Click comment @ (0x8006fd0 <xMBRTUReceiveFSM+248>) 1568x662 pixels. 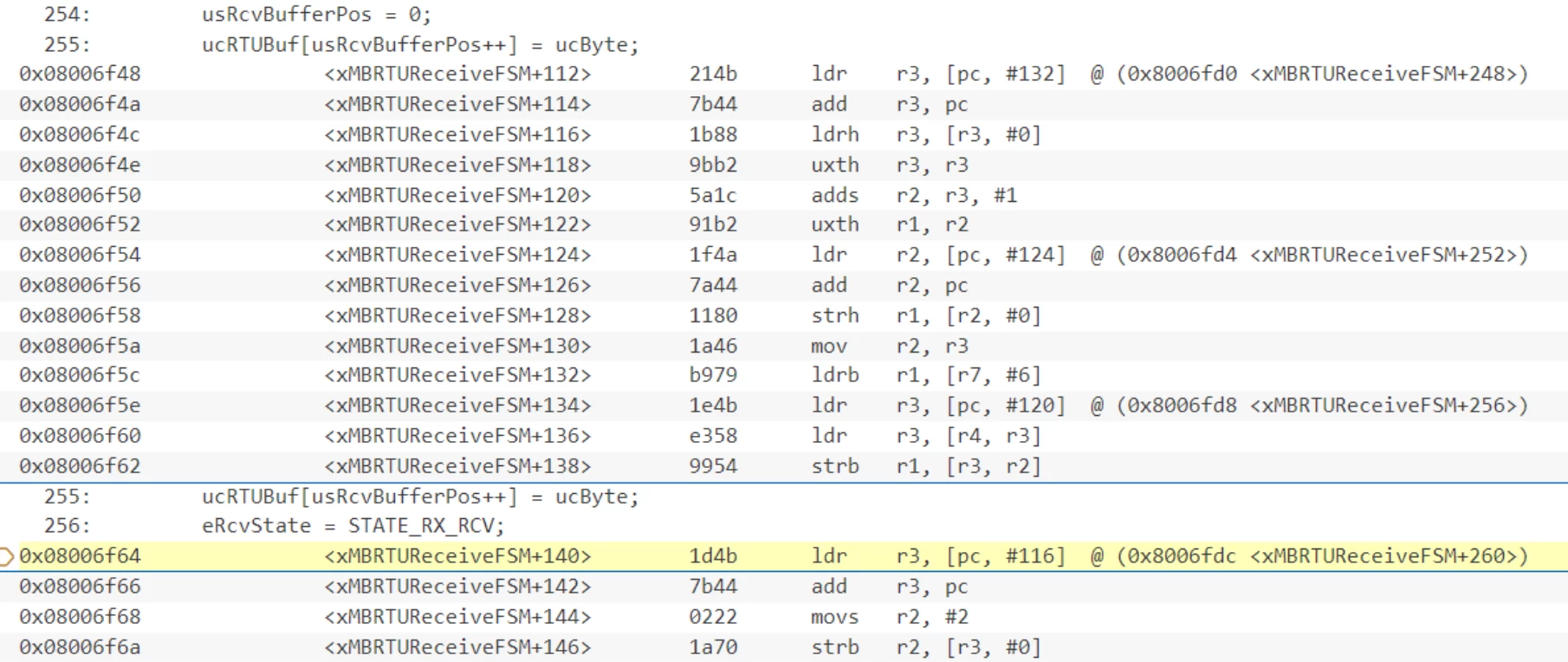tap(1309, 75)
